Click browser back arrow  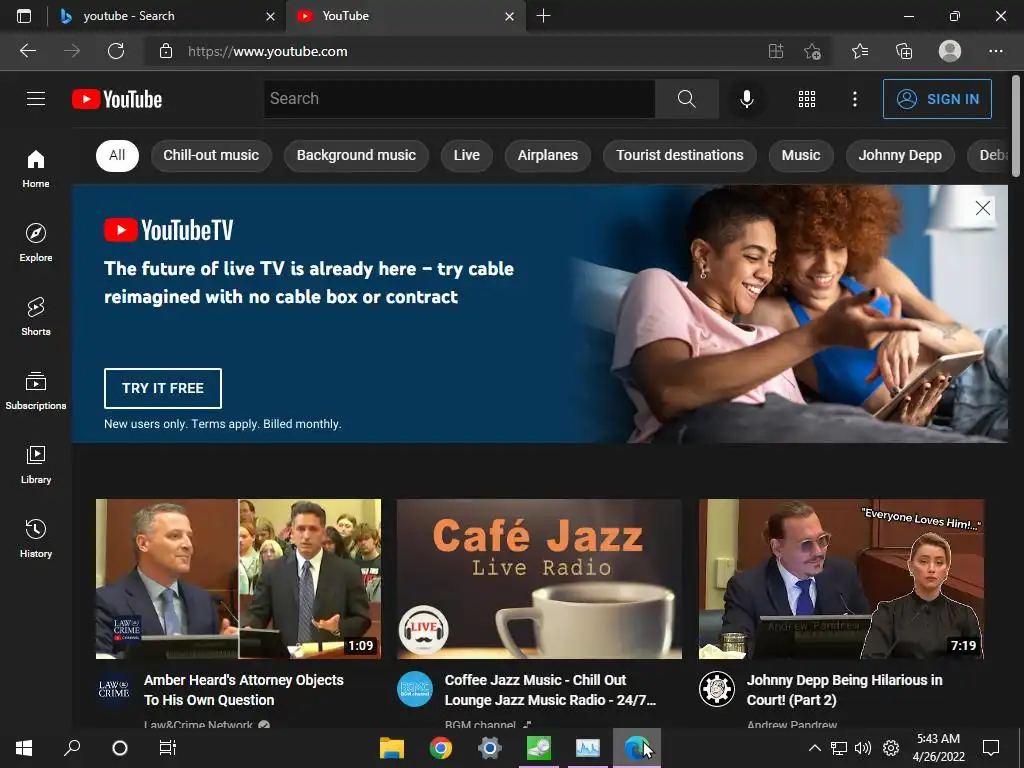click(x=28, y=51)
